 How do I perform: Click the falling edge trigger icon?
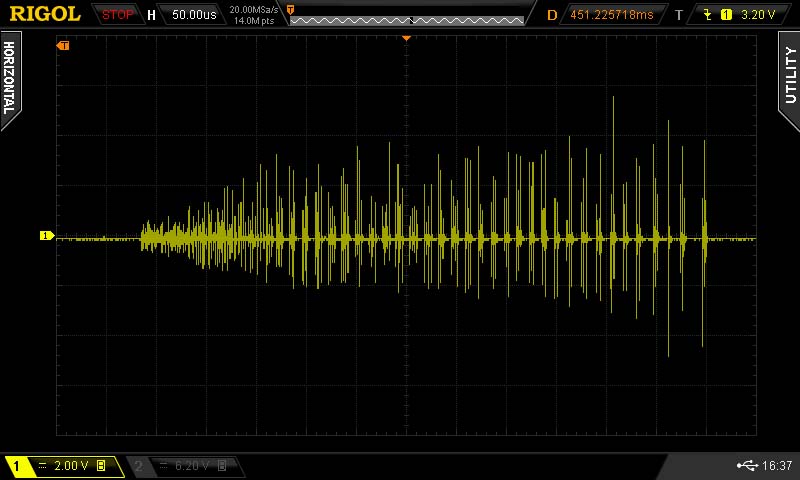coord(708,15)
